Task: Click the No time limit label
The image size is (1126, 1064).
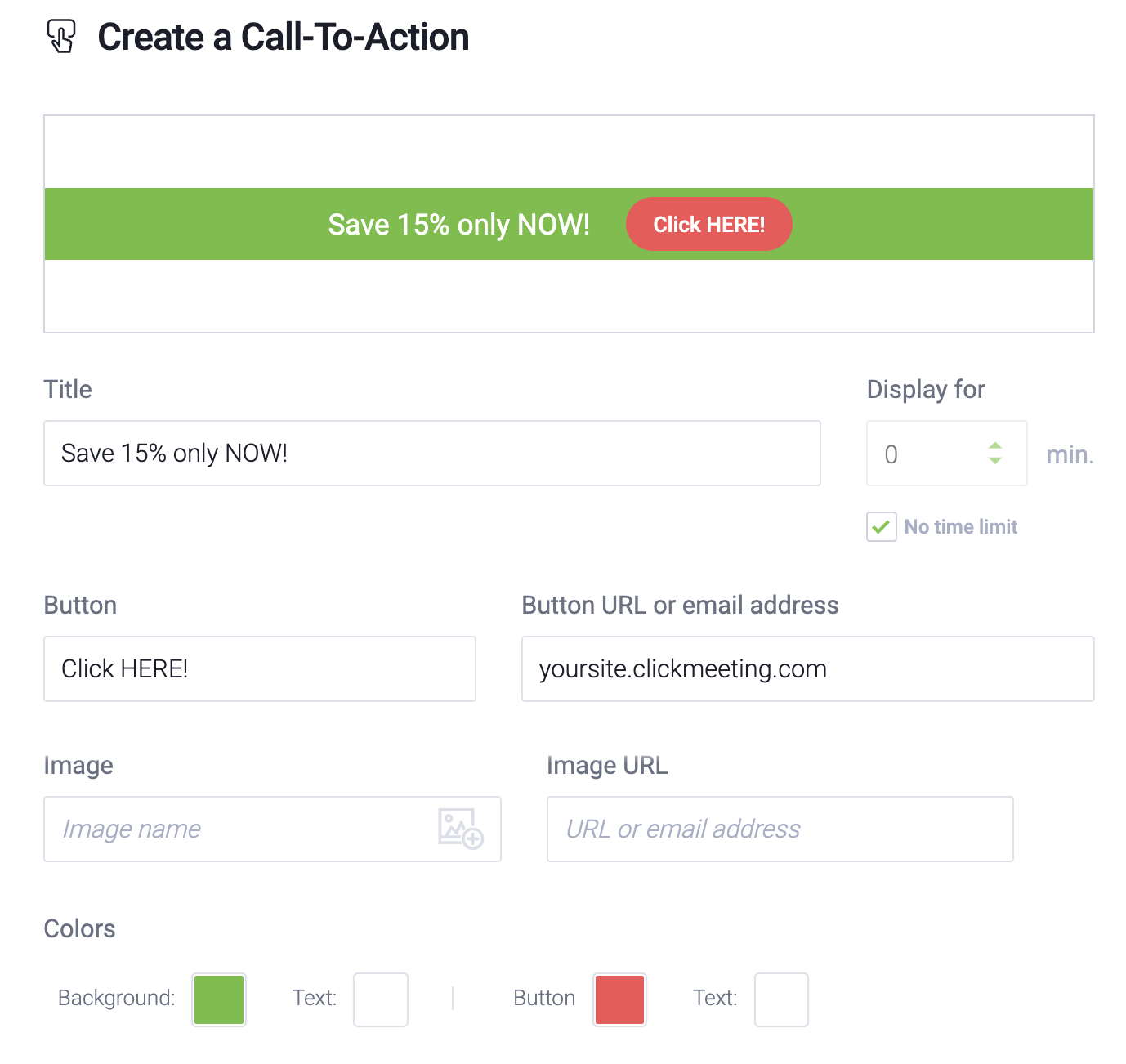Action: click(961, 527)
